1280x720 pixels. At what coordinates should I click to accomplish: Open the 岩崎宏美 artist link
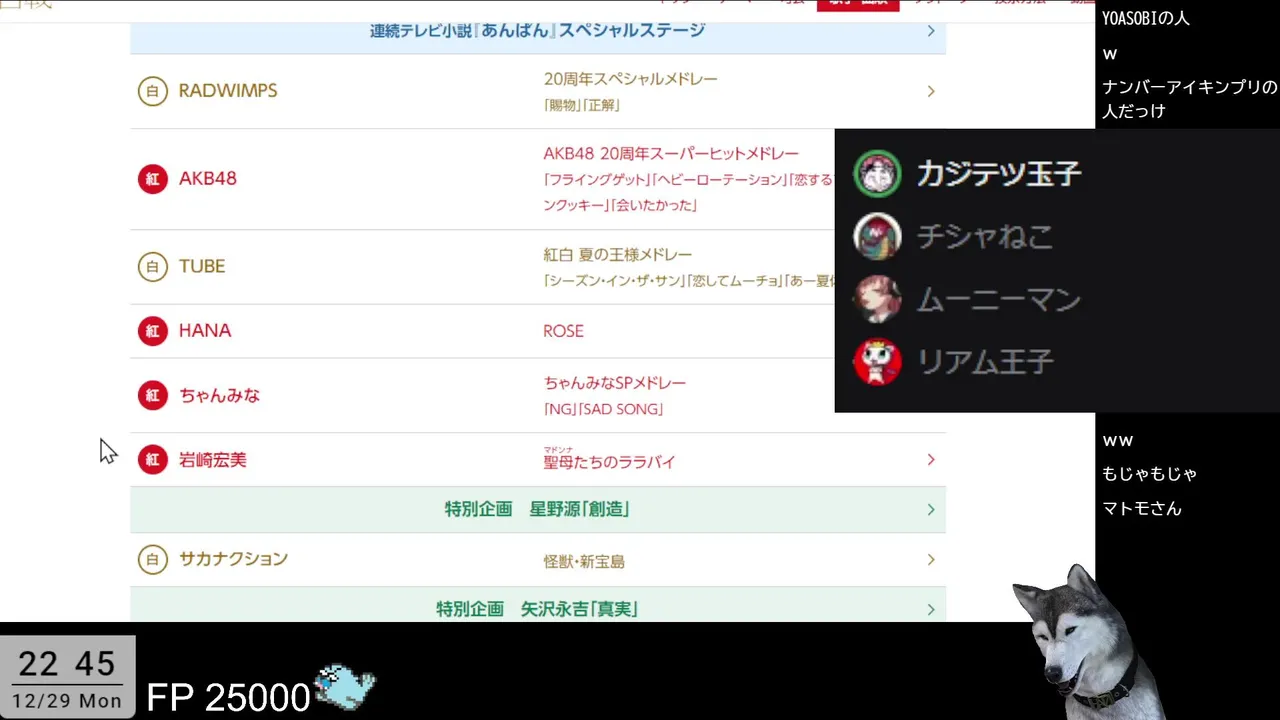212,460
